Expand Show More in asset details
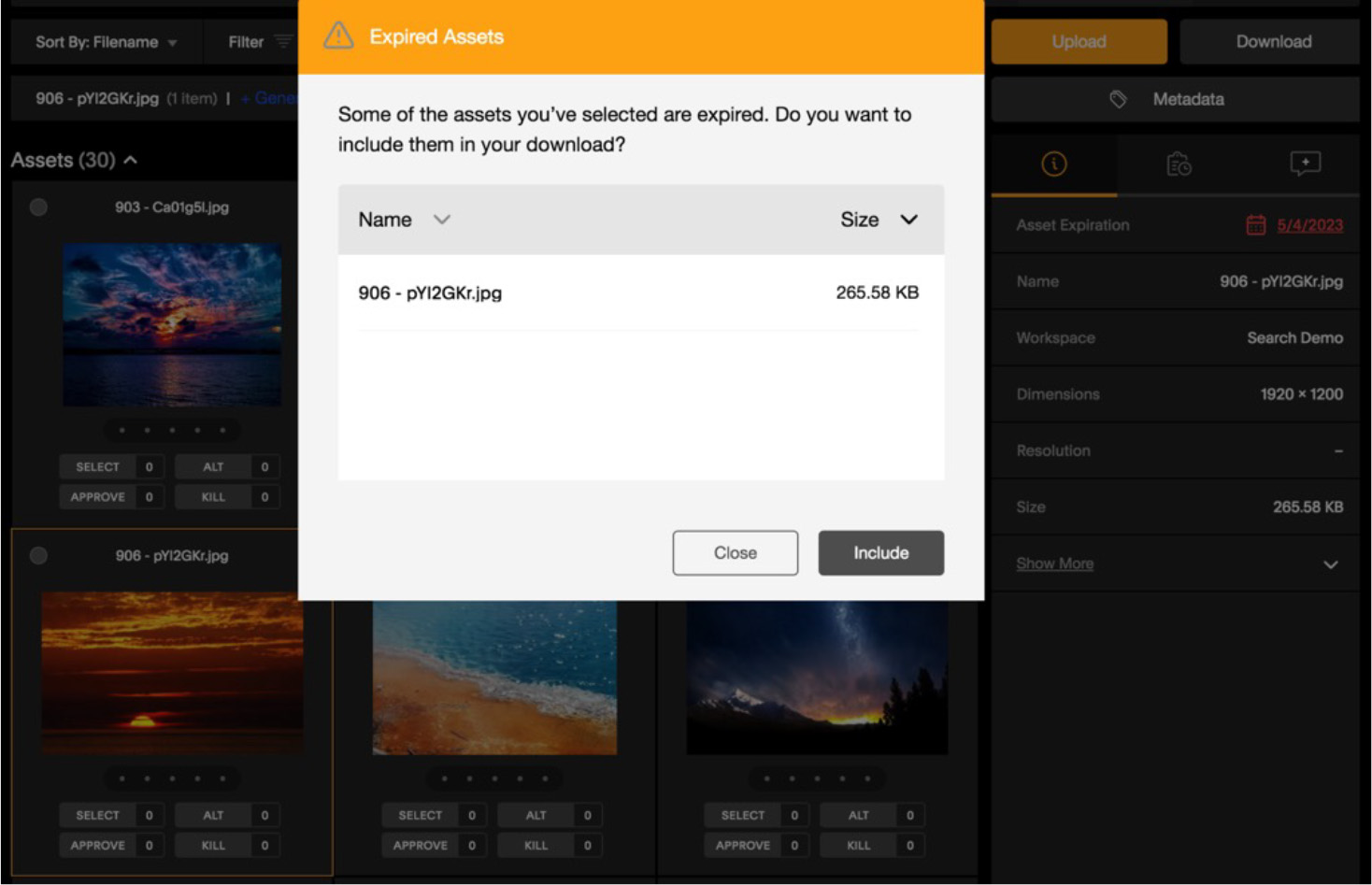The image size is (1372, 885). click(1054, 563)
